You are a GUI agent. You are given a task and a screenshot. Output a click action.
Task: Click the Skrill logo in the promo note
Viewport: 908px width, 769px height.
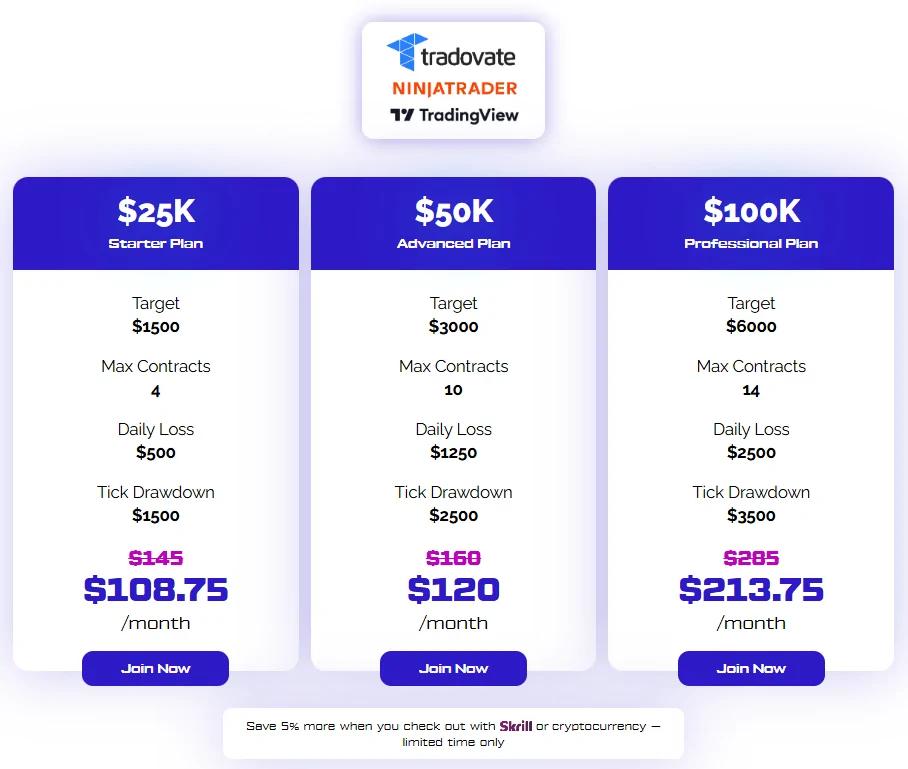point(516,726)
